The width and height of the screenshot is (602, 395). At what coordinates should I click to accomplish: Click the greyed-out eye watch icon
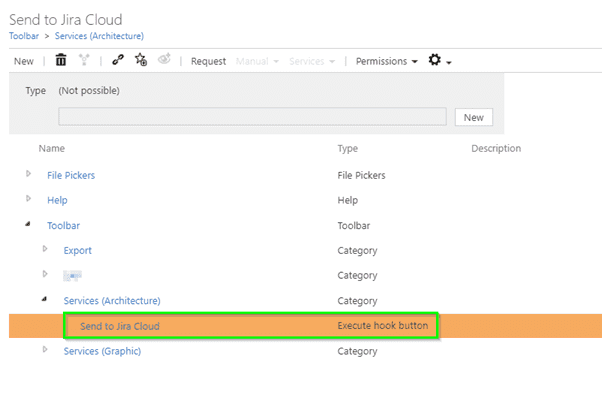[164, 59]
